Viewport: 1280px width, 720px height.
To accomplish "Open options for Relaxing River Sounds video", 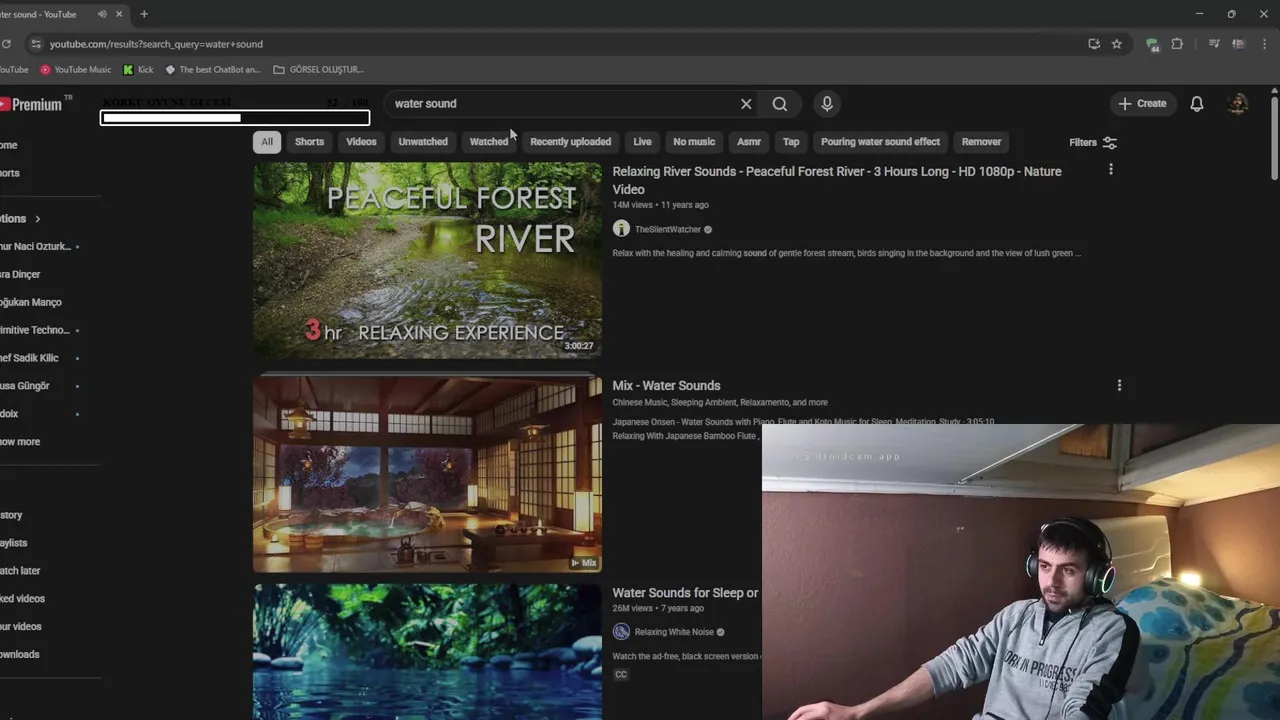I will [x=1110, y=170].
